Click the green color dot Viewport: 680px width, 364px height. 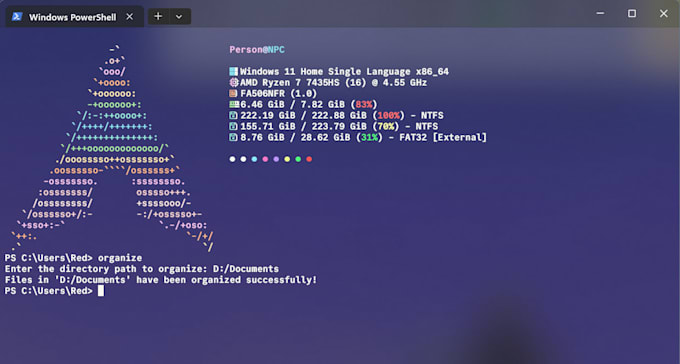tap(298, 159)
